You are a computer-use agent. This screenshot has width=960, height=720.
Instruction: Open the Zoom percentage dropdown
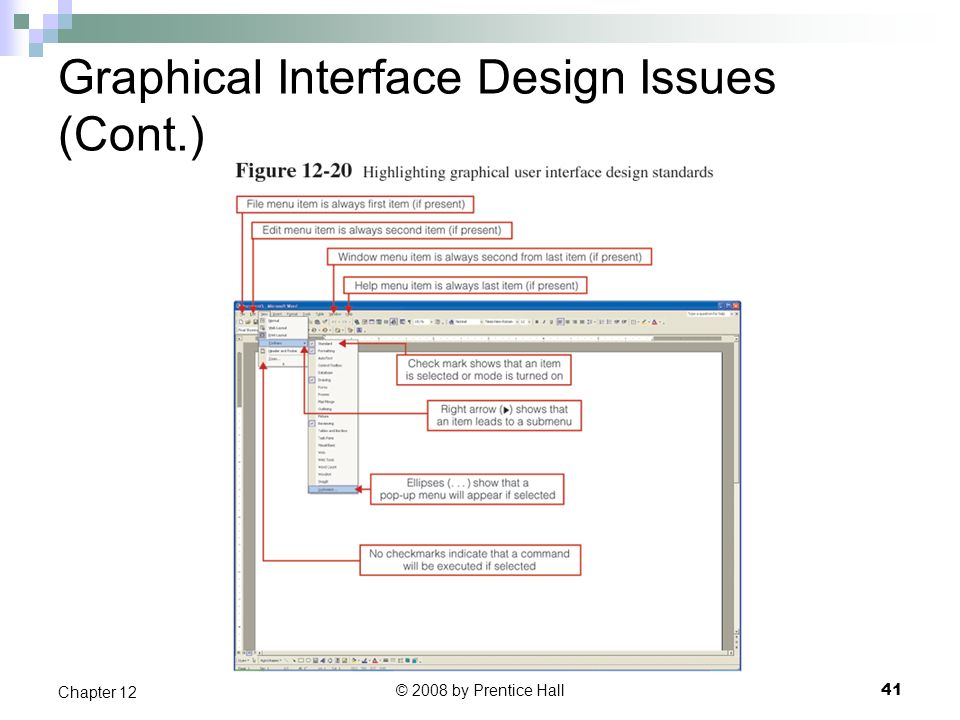point(431,321)
